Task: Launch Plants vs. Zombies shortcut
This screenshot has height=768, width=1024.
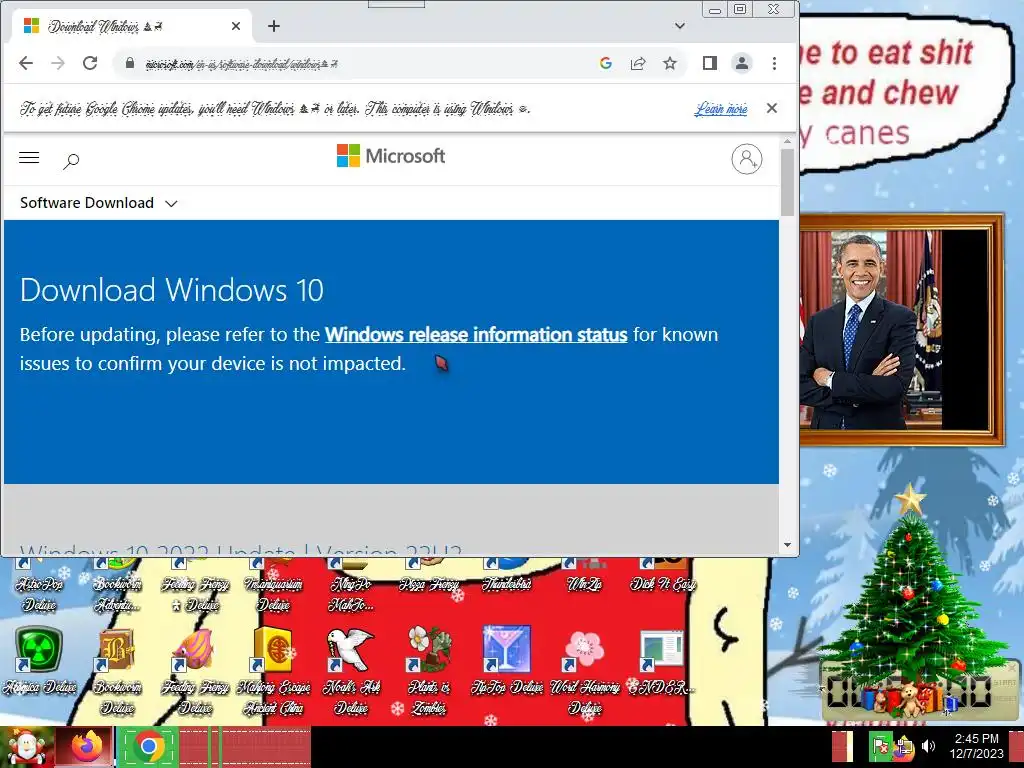Action: click(429, 670)
